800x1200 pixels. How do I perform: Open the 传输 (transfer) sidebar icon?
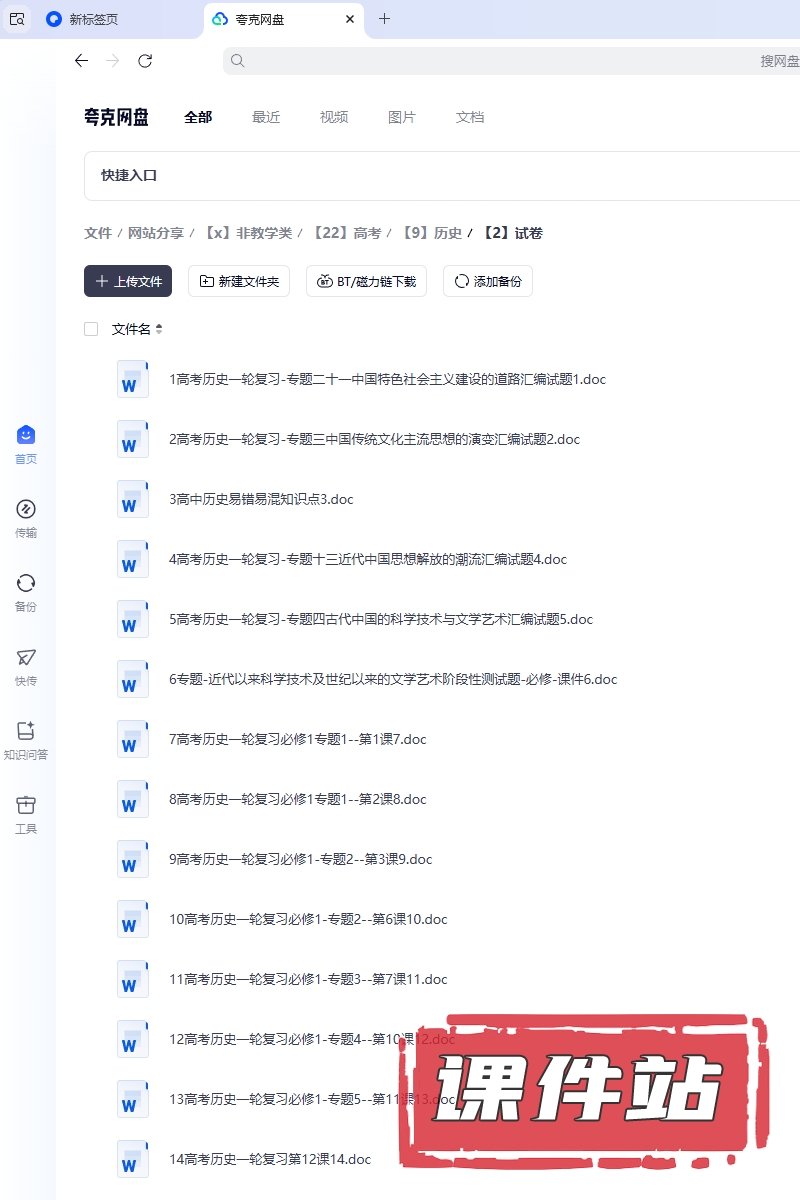click(26, 510)
